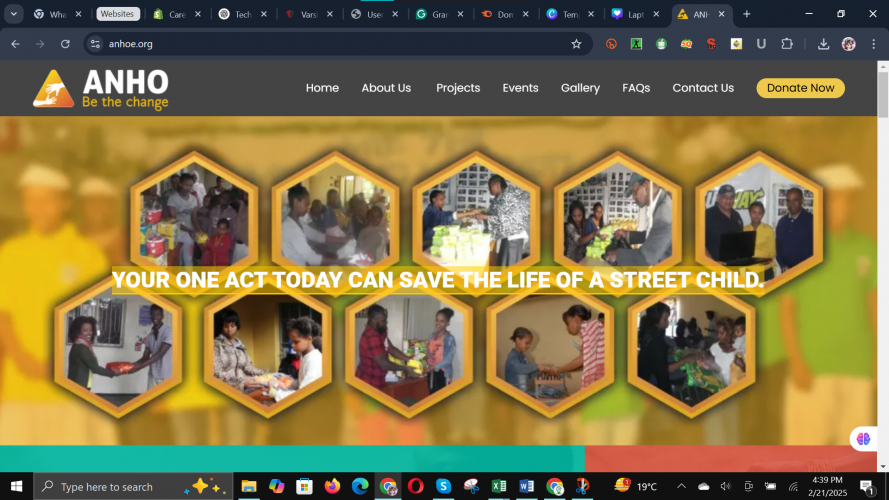
Task: Open Excel from the taskbar
Action: (499, 486)
